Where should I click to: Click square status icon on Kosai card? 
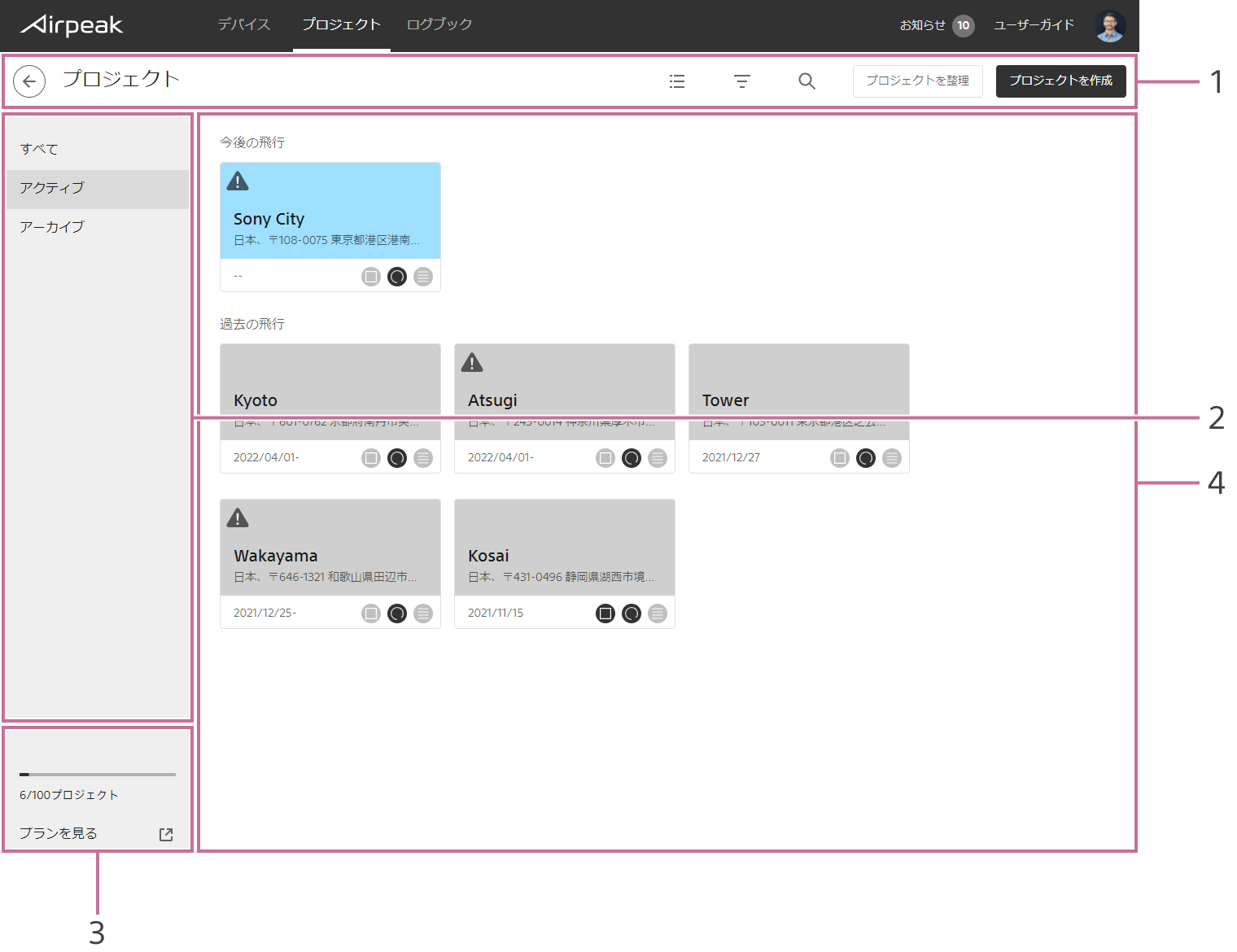click(x=605, y=614)
